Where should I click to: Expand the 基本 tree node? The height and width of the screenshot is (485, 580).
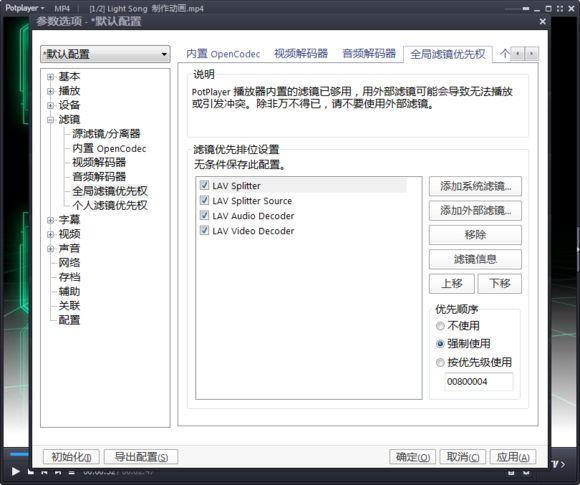coord(51,77)
